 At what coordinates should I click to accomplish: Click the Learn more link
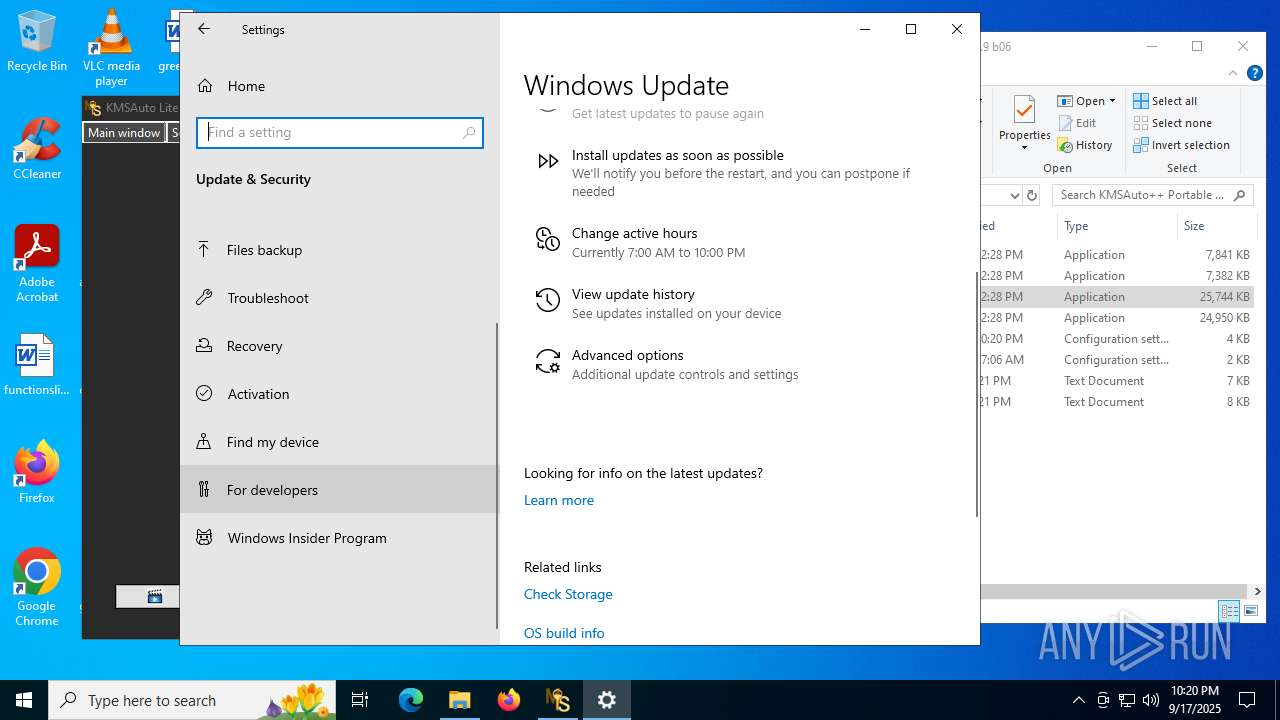[559, 500]
